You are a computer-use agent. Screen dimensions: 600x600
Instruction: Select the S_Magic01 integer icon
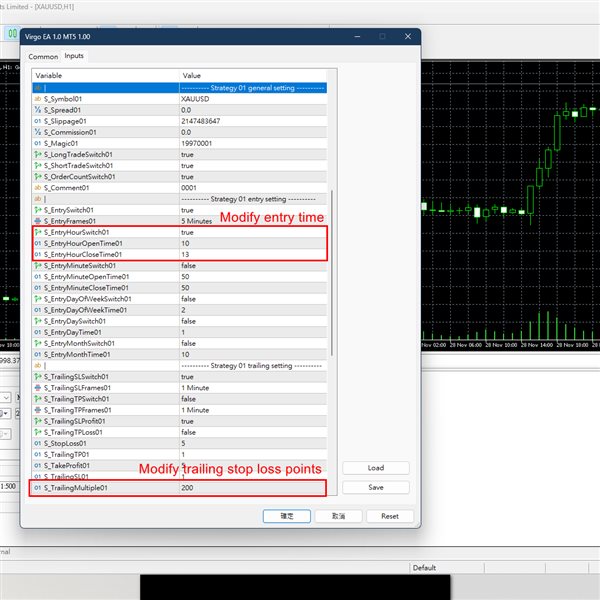38,143
